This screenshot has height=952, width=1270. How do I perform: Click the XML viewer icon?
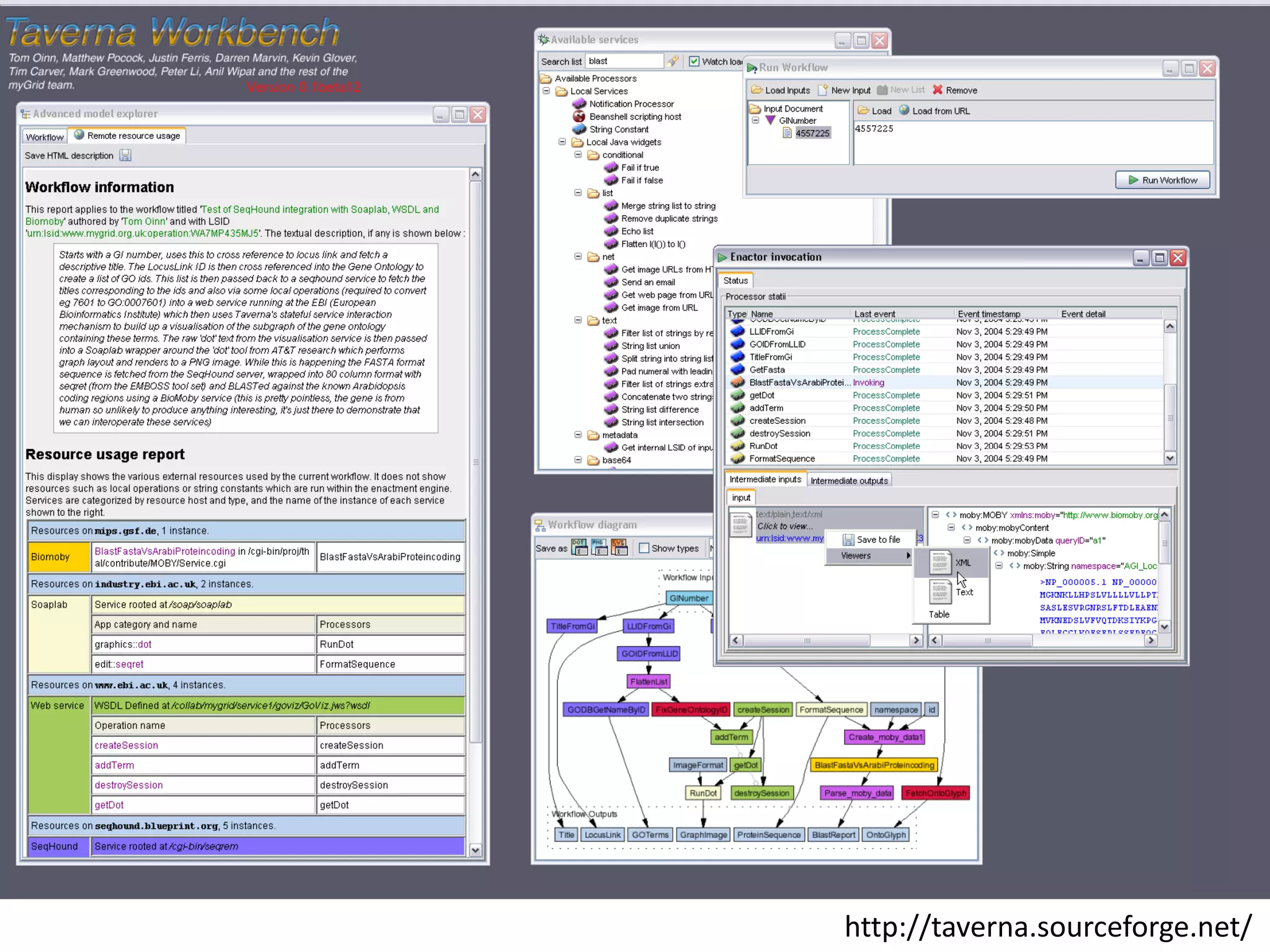tap(940, 563)
